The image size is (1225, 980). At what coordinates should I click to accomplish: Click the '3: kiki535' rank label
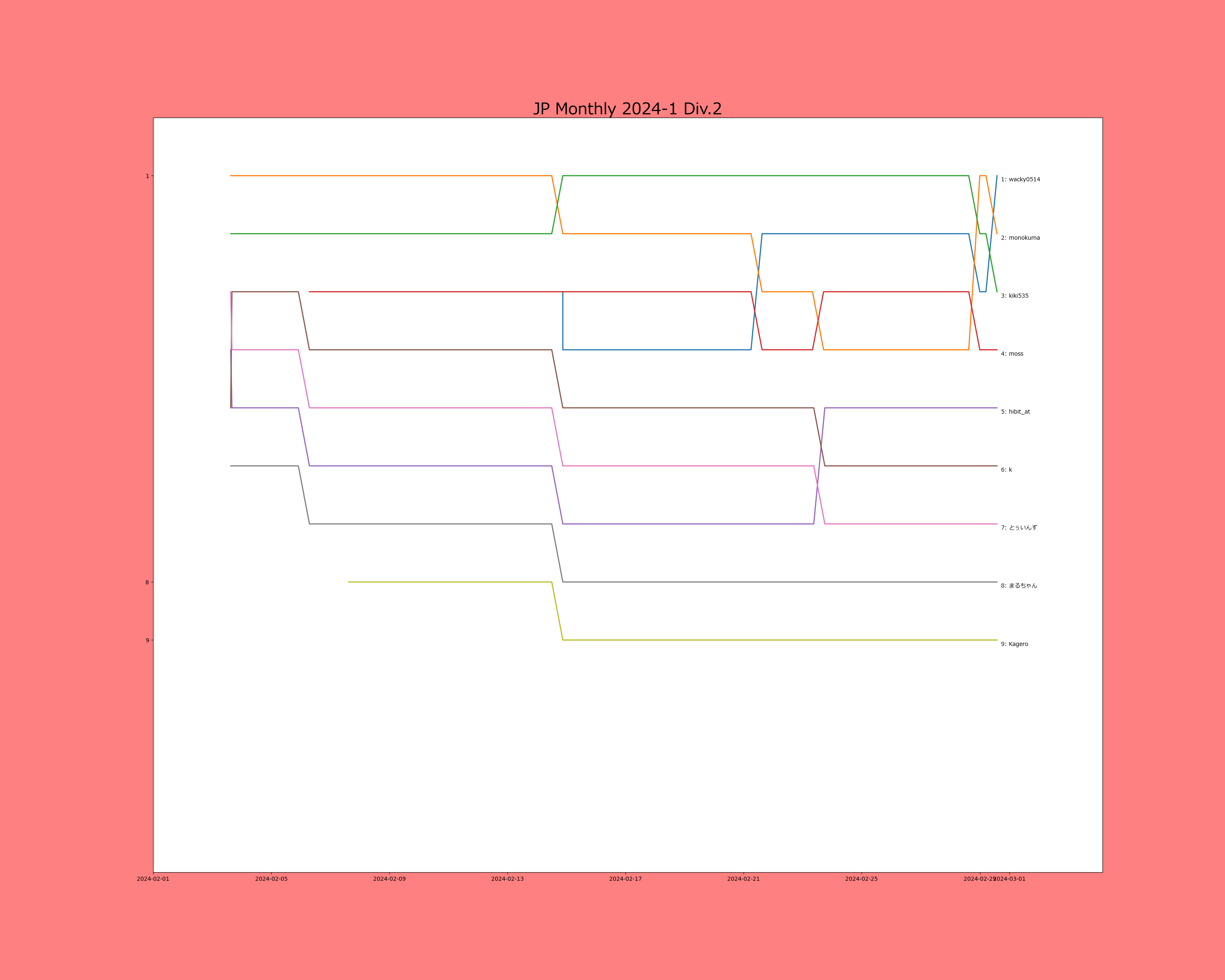click(1014, 296)
